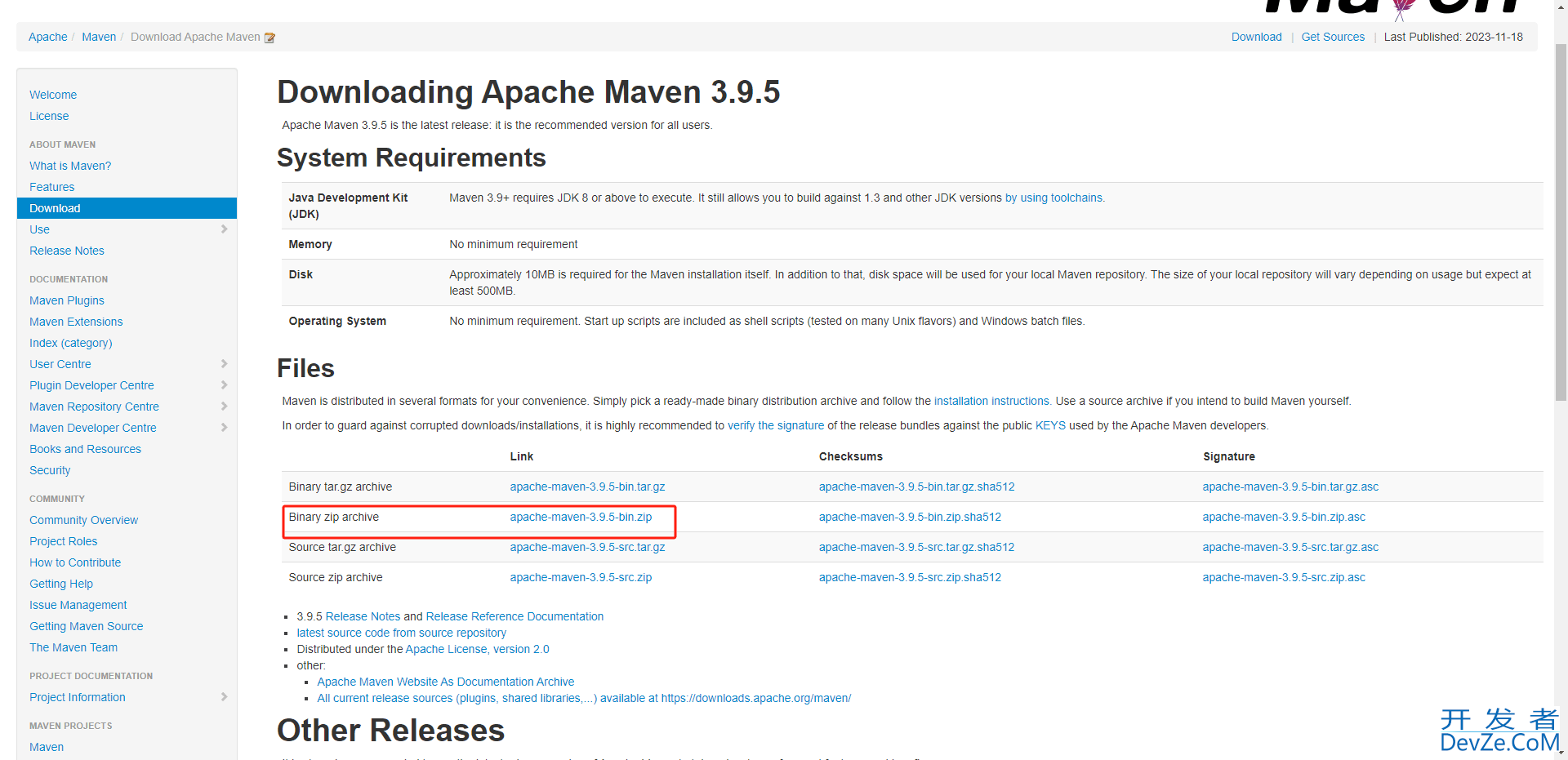Open Project Roles sidebar link
Viewport: 1568px width, 760px height.
(63, 541)
